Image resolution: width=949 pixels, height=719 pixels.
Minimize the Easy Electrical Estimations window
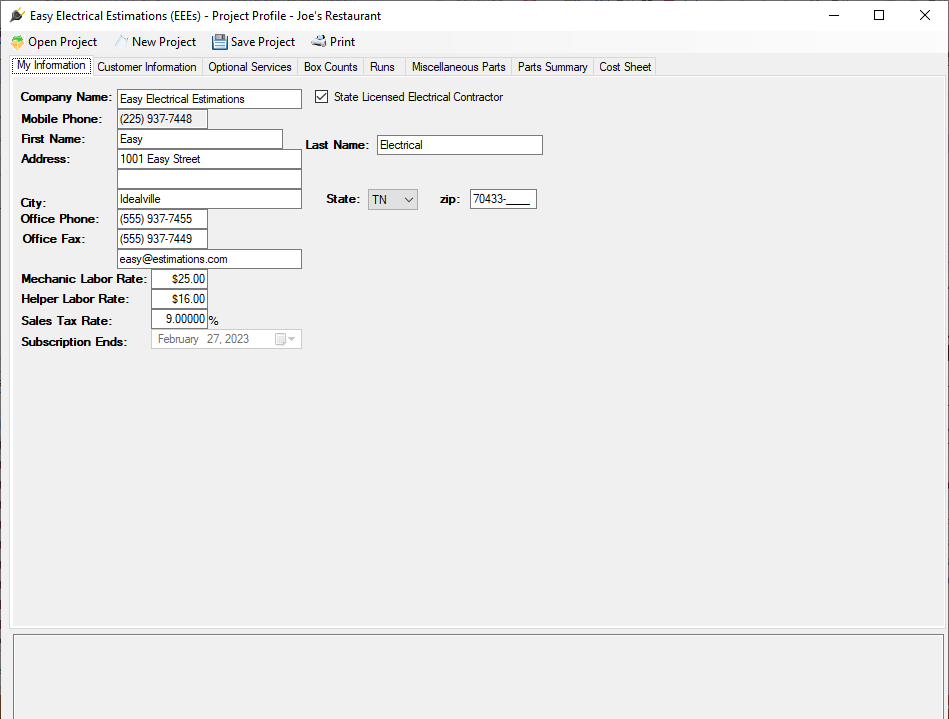[834, 15]
